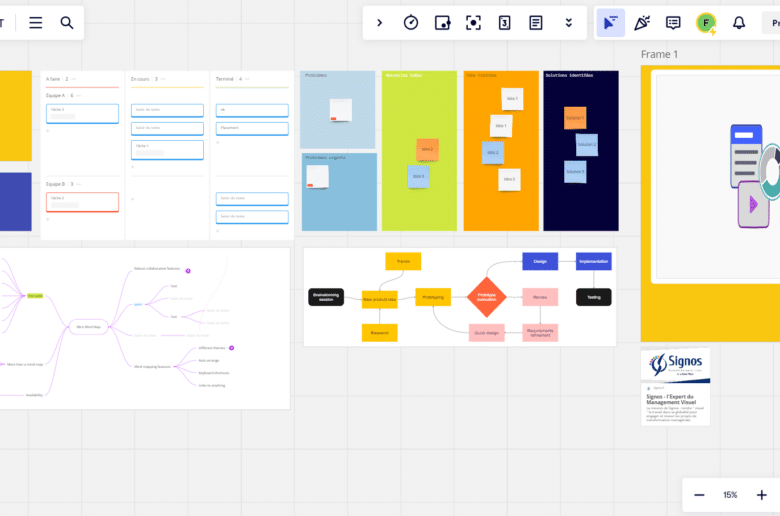
Task: Open the comments panel icon
Action: pos(673,22)
